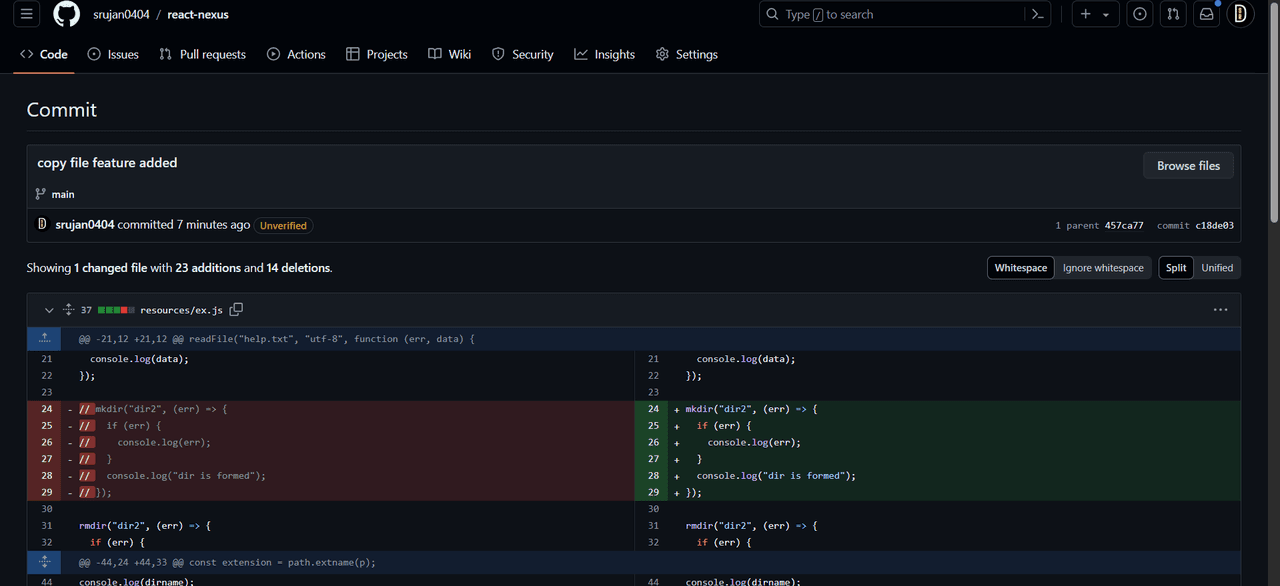Screen dimensions: 1280x586
Task: Open parent commit 457ca77 link
Action: pyautogui.click(x=1124, y=226)
